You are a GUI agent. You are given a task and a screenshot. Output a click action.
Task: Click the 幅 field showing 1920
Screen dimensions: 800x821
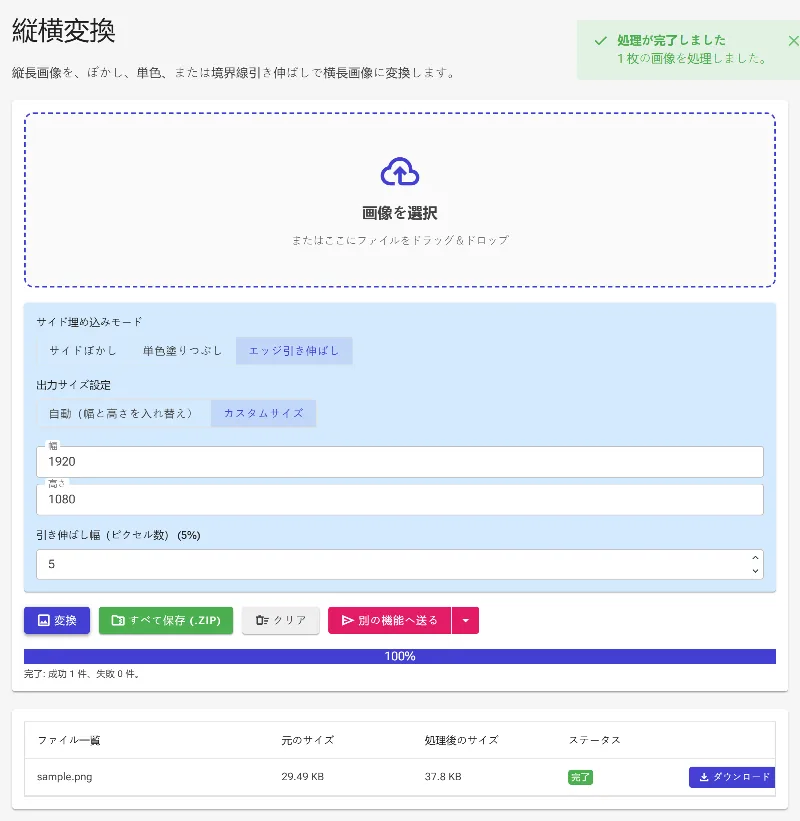point(399,462)
